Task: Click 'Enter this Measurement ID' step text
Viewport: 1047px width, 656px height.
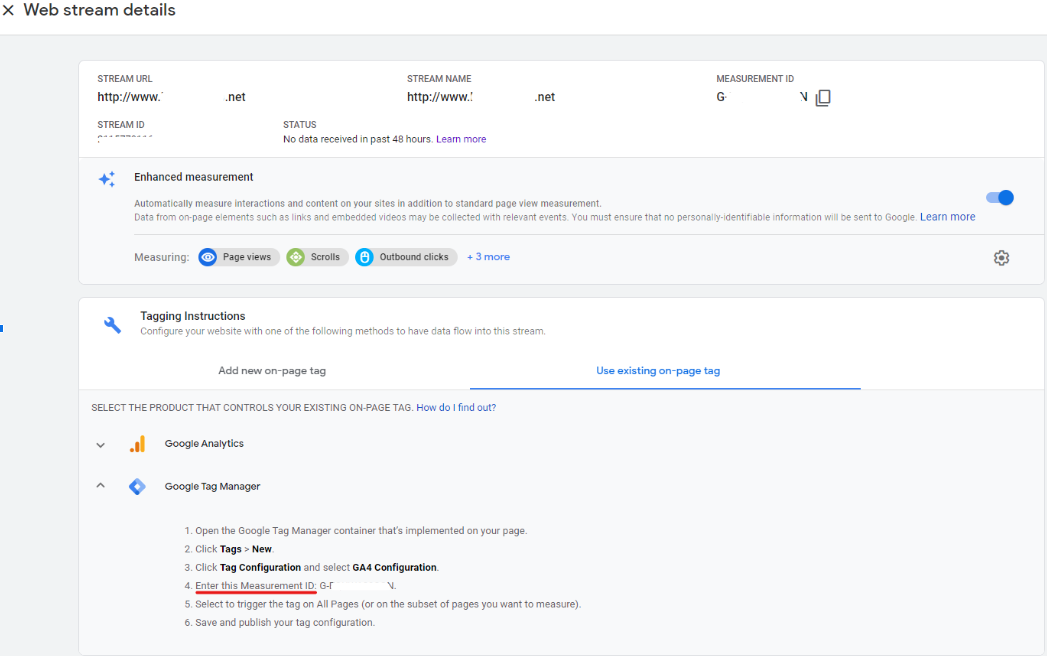Action: tap(256, 586)
